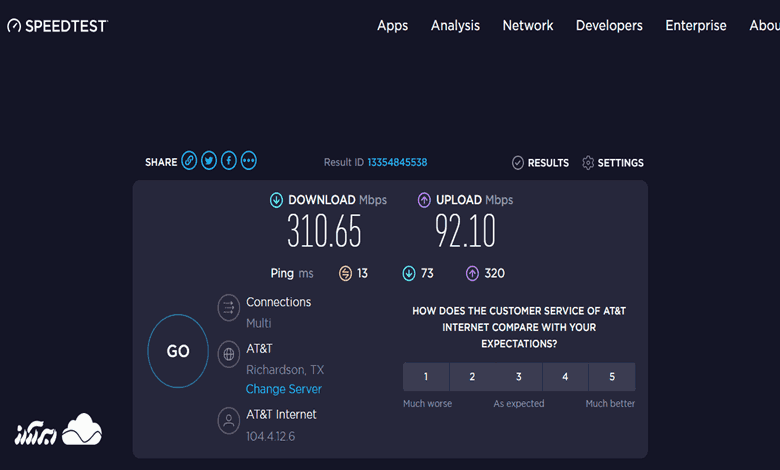This screenshot has height=470, width=780.
Task: Rate customer service 2
Action: [472, 376]
